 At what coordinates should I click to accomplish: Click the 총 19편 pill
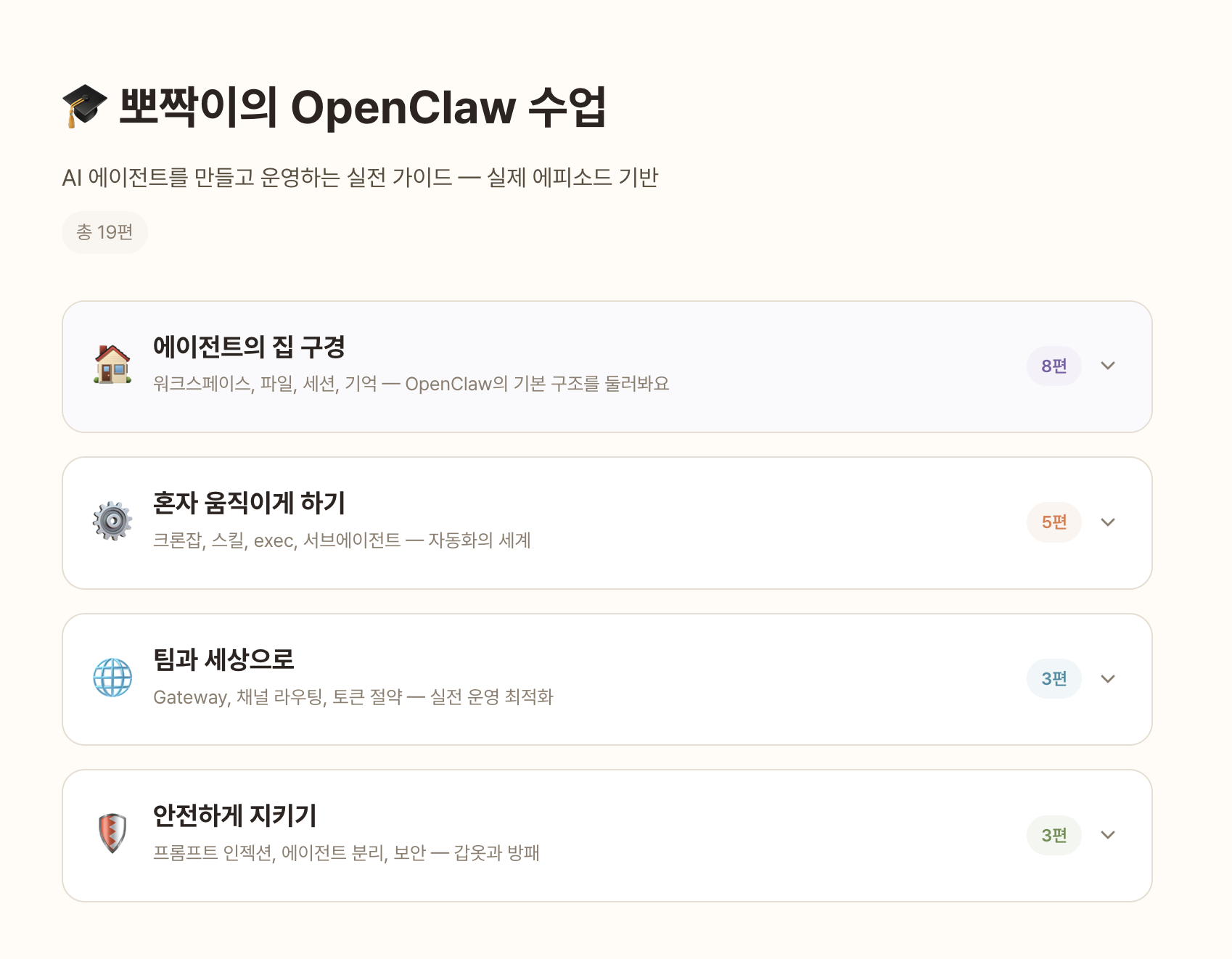coord(104,231)
